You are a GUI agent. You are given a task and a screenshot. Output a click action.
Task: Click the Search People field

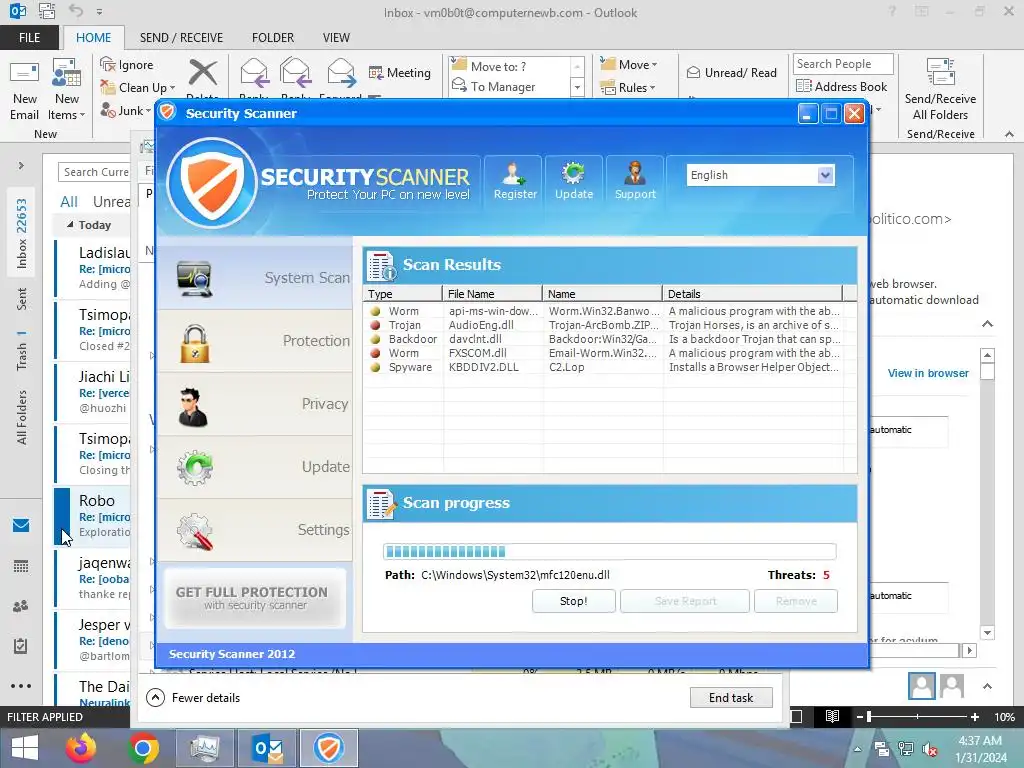tap(842, 64)
